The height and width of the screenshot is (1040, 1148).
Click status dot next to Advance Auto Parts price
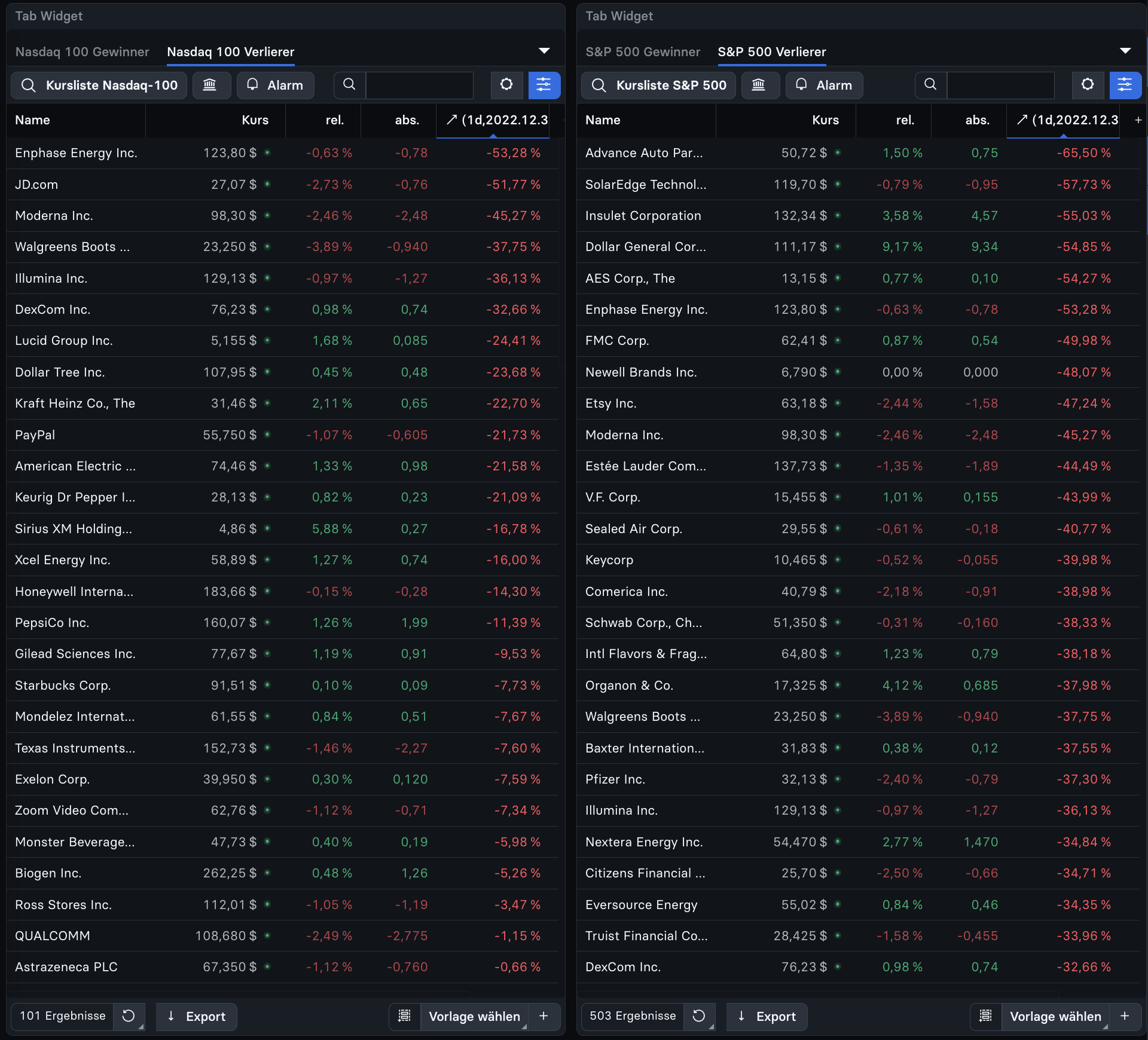[838, 153]
